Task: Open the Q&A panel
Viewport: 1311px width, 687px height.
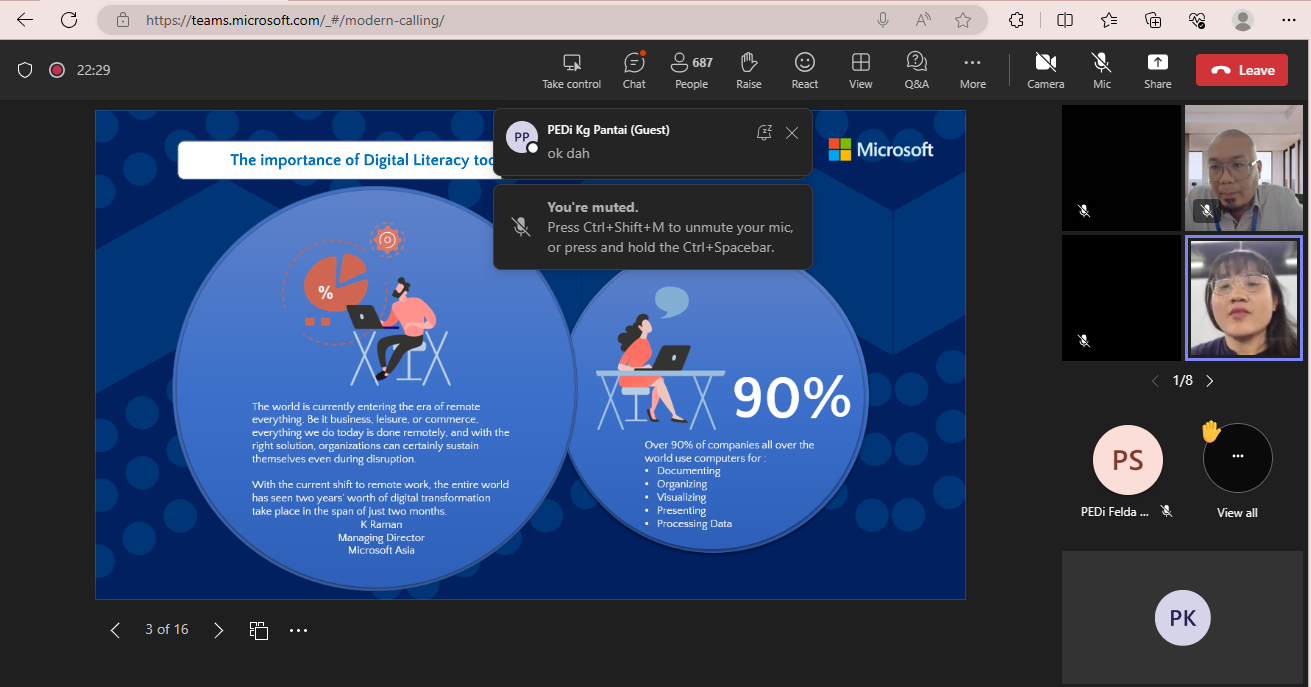Action: [916, 70]
